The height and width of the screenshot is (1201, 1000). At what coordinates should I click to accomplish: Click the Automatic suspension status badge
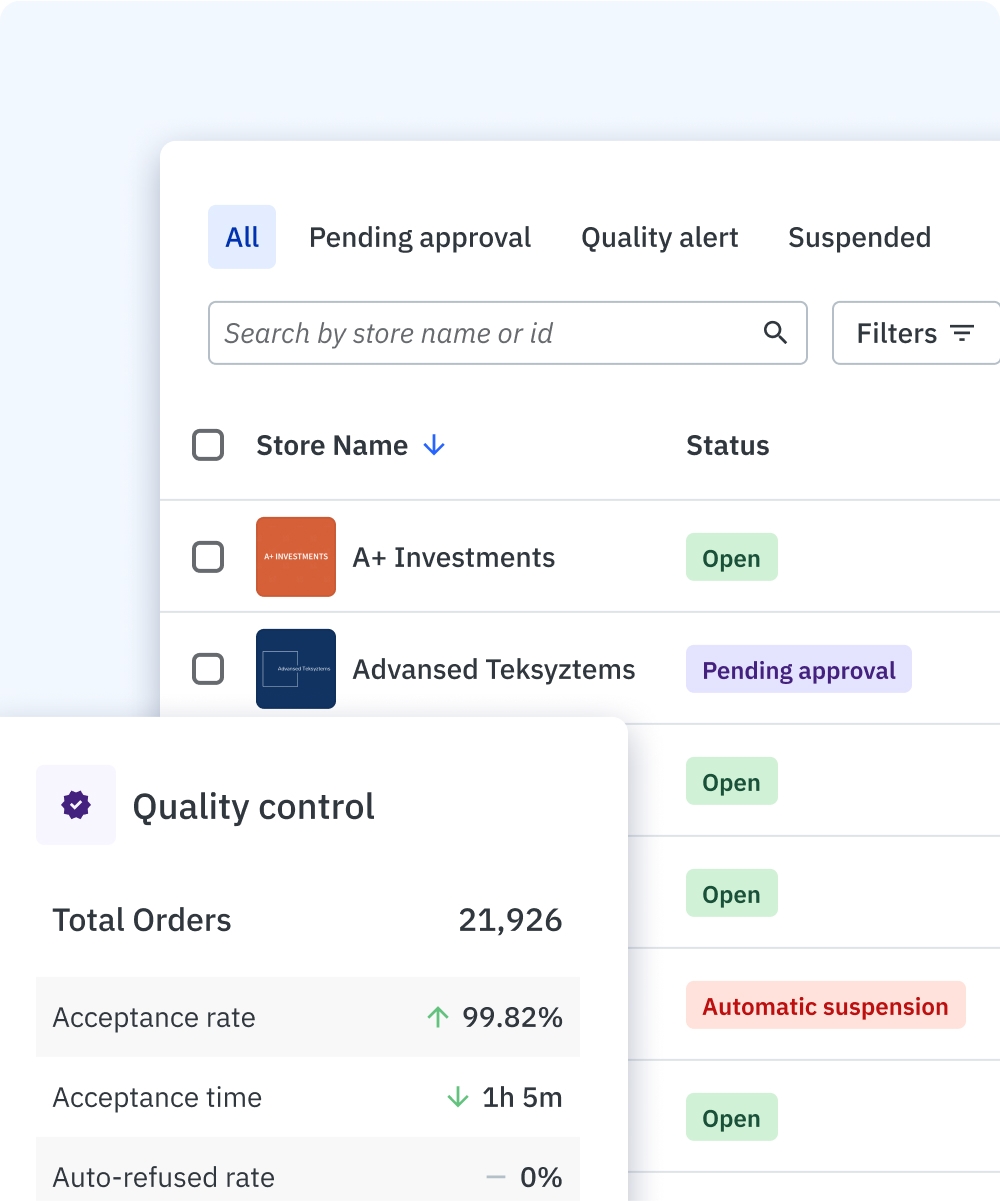[825, 1006]
